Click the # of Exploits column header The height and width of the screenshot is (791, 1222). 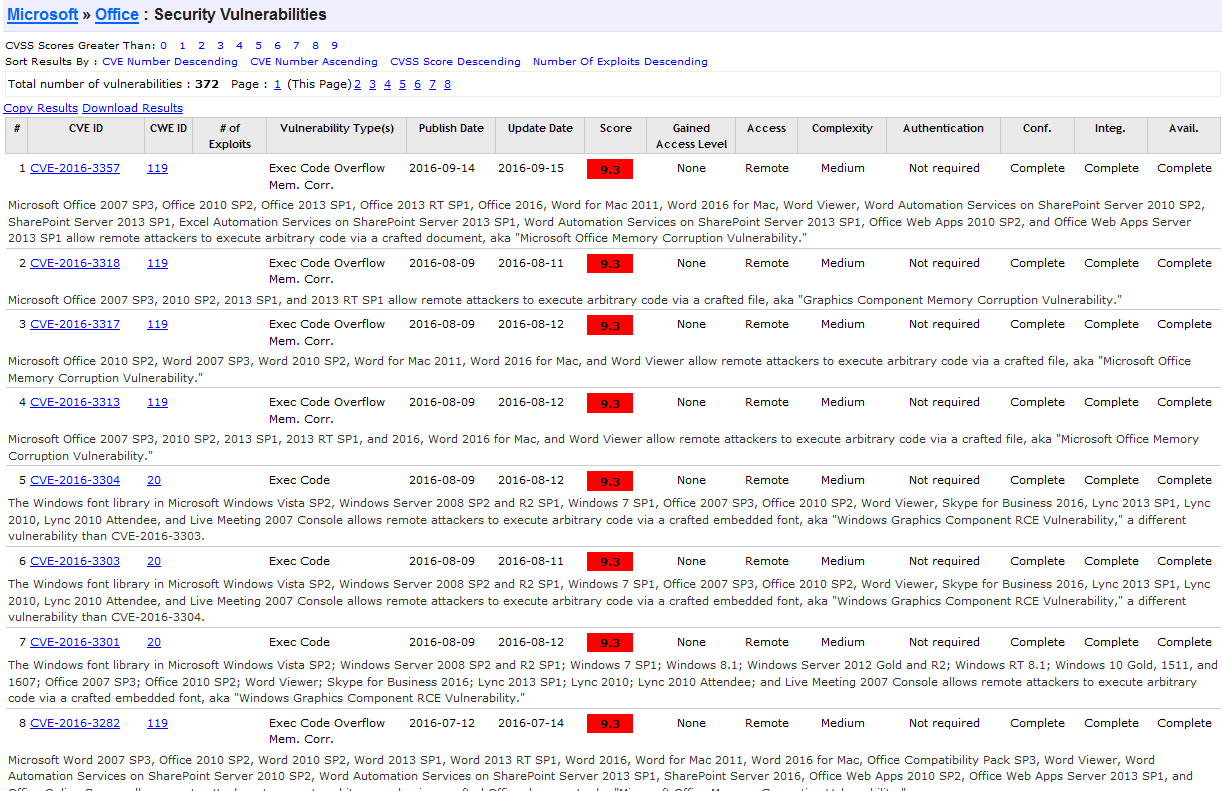[230, 136]
